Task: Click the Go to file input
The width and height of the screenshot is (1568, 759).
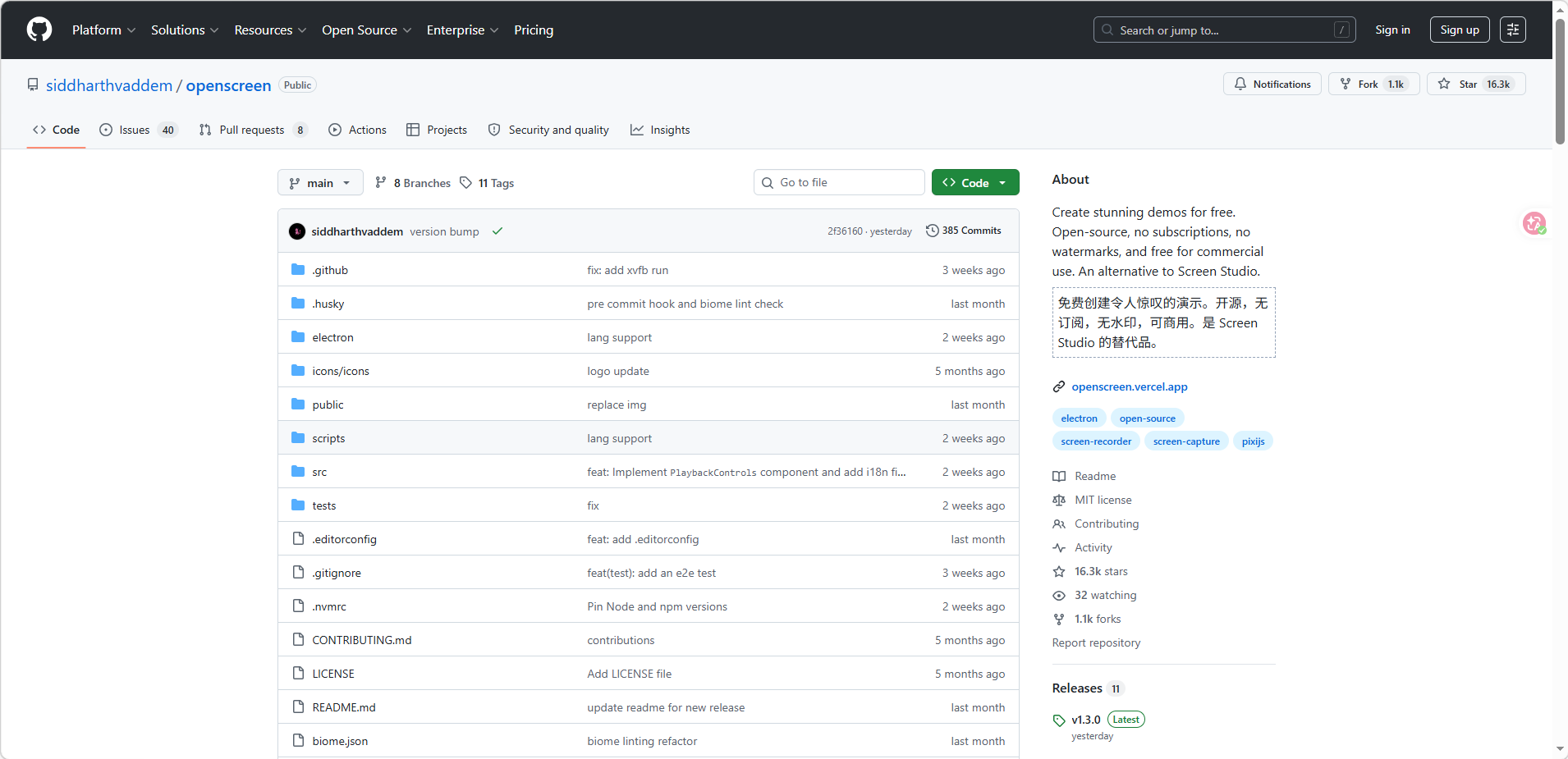Action: 839,182
